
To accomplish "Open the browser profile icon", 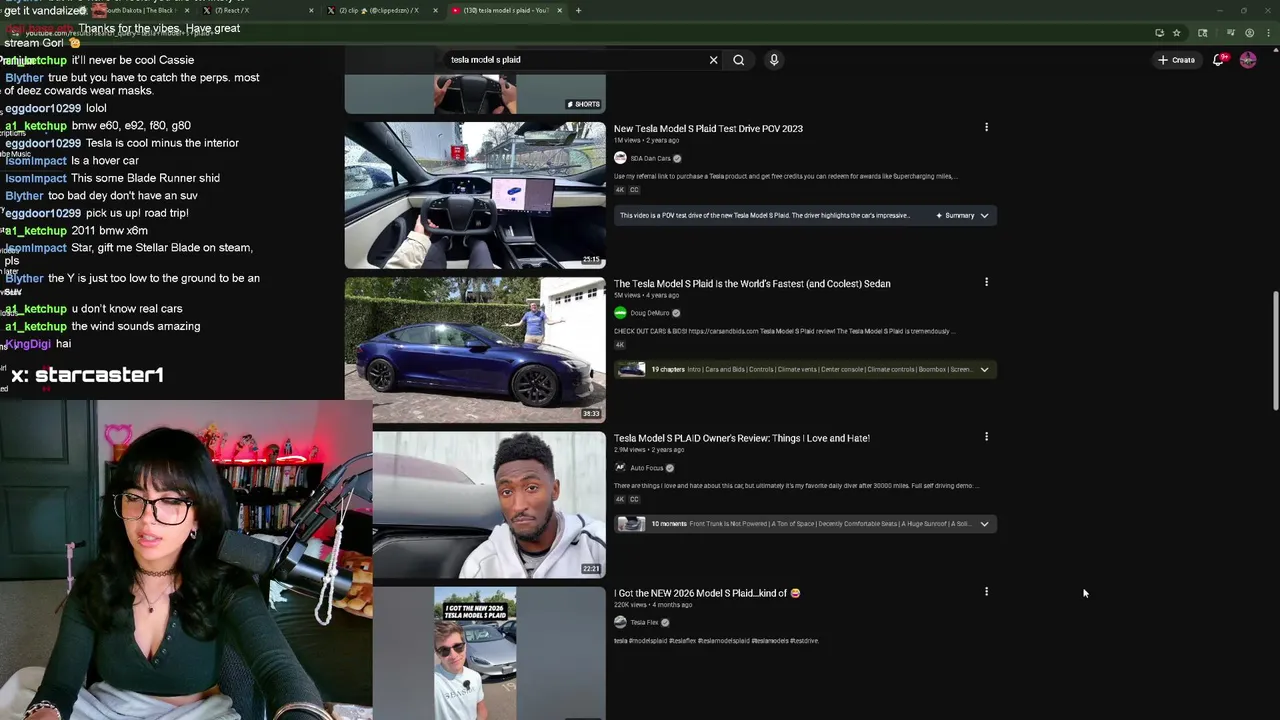I will [1249, 33].
